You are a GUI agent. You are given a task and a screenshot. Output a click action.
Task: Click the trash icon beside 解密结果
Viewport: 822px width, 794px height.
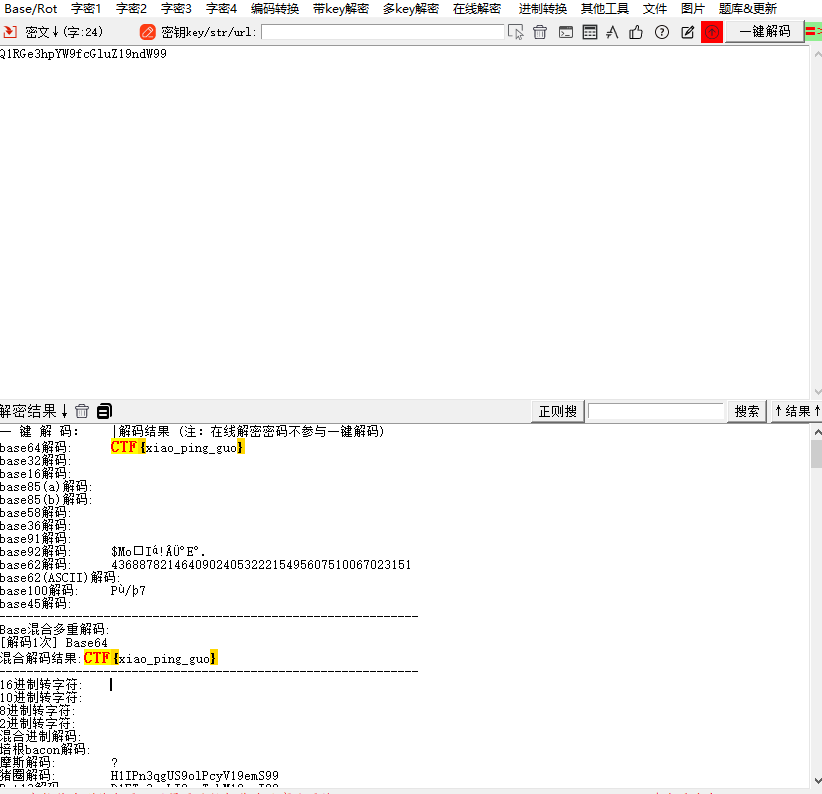point(82,410)
